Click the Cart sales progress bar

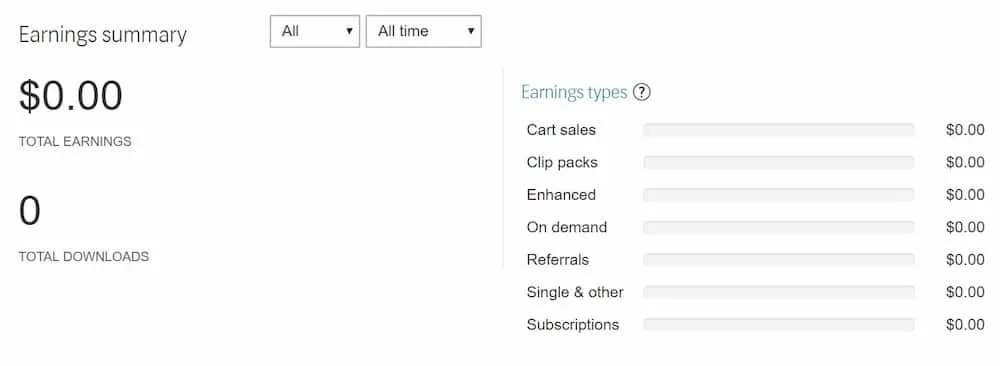tap(779, 130)
